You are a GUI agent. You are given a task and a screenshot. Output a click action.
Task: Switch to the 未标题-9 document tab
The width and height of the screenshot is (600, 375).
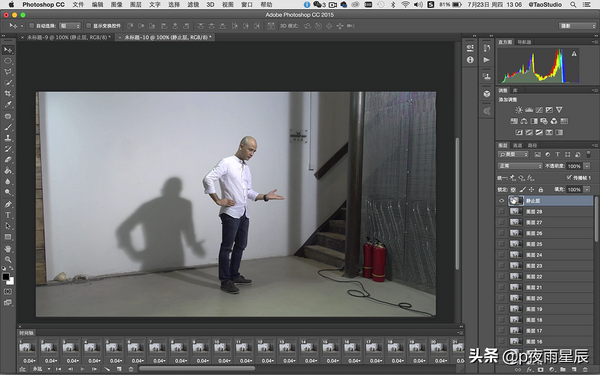pos(68,38)
